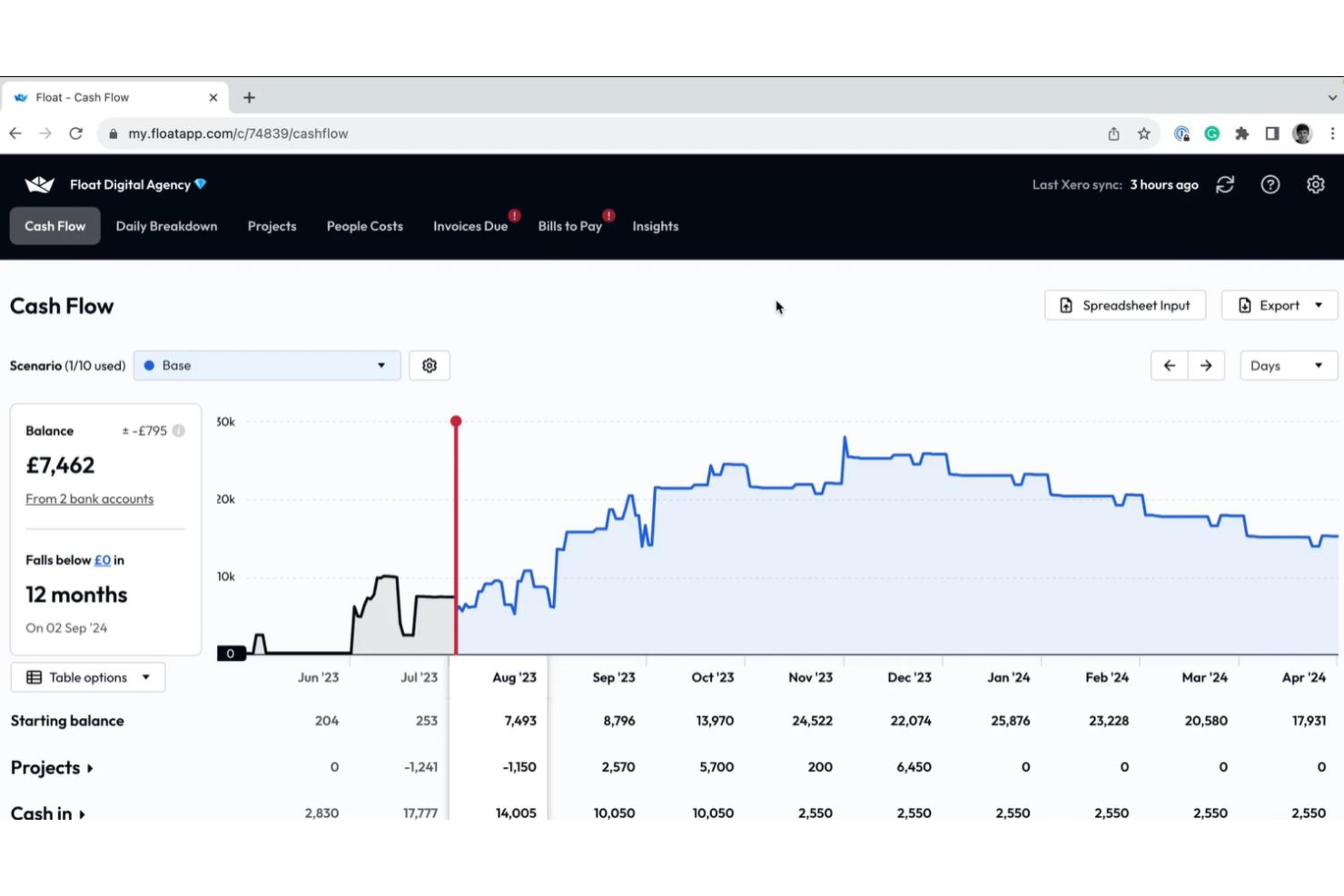Image resolution: width=1344 pixels, height=896 pixels.
Task: Bookmark this page with star icon
Action: coord(1144,133)
